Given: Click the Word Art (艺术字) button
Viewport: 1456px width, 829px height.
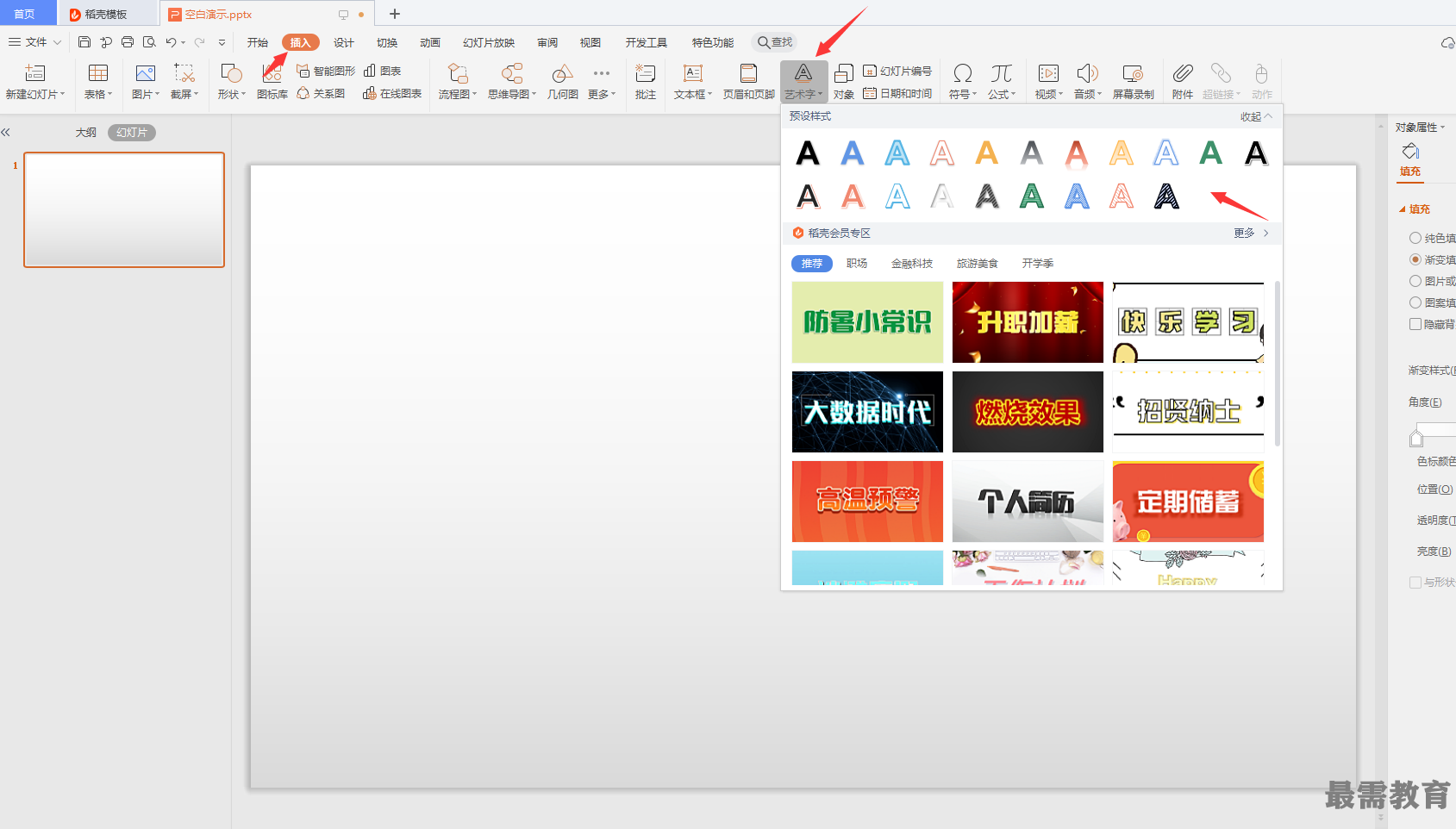Looking at the screenshot, I should (803, 82).
